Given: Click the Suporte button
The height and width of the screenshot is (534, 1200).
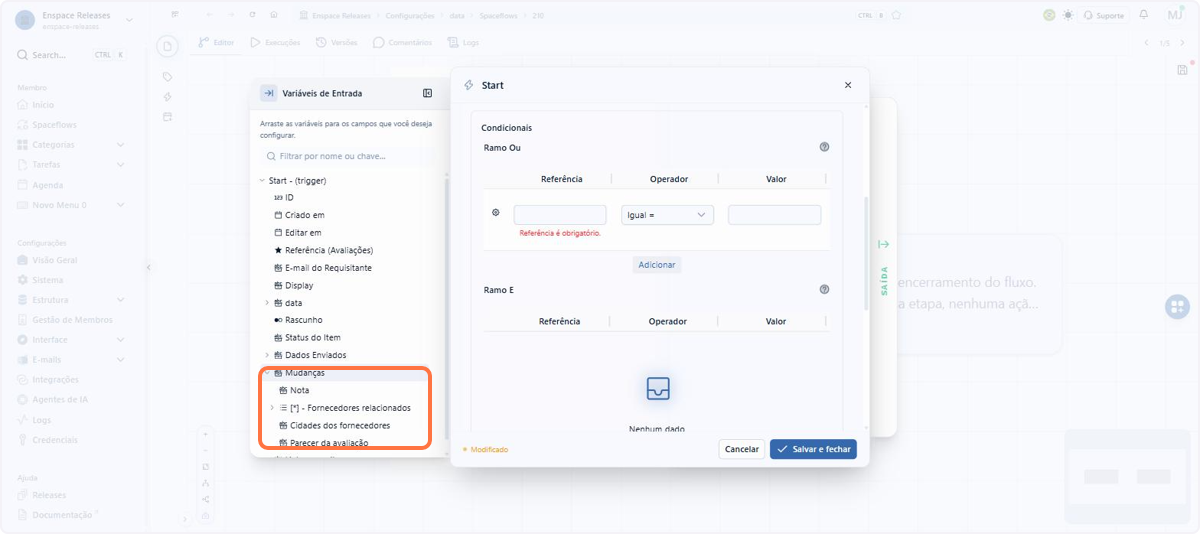Looking at the screenshot, I should coord(1103,15).
